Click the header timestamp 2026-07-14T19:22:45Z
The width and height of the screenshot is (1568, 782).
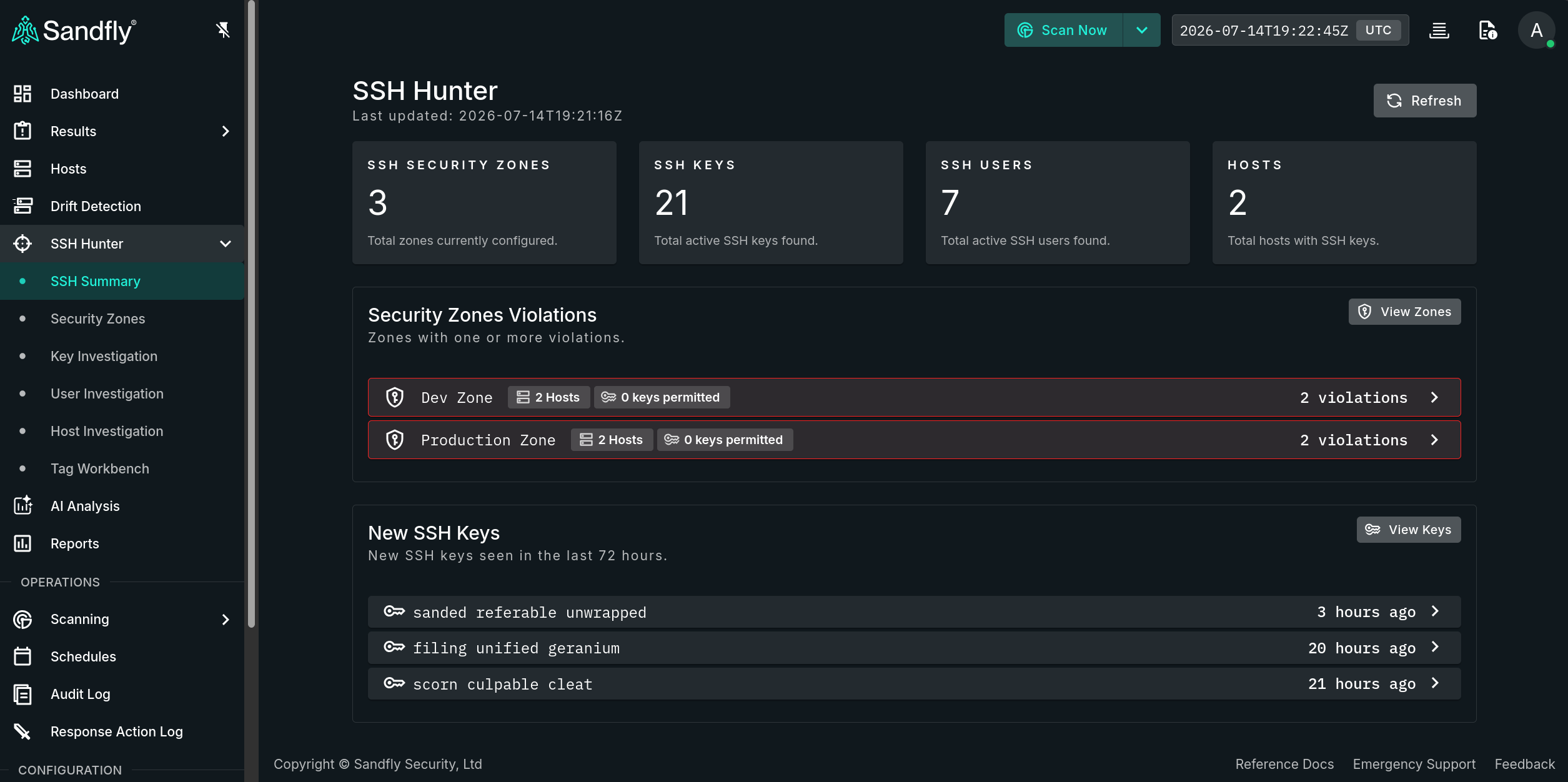(x=1264, y=31)
